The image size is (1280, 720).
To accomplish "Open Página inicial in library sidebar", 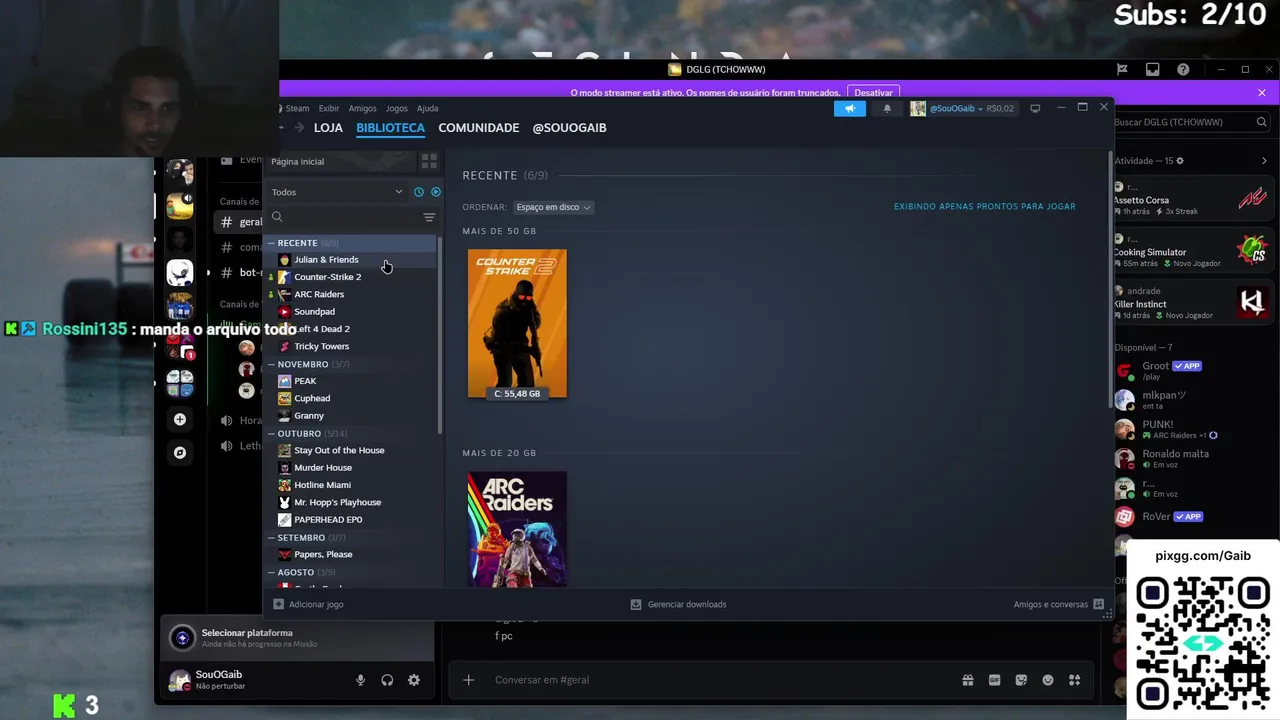I will click(x=297, y=161).
